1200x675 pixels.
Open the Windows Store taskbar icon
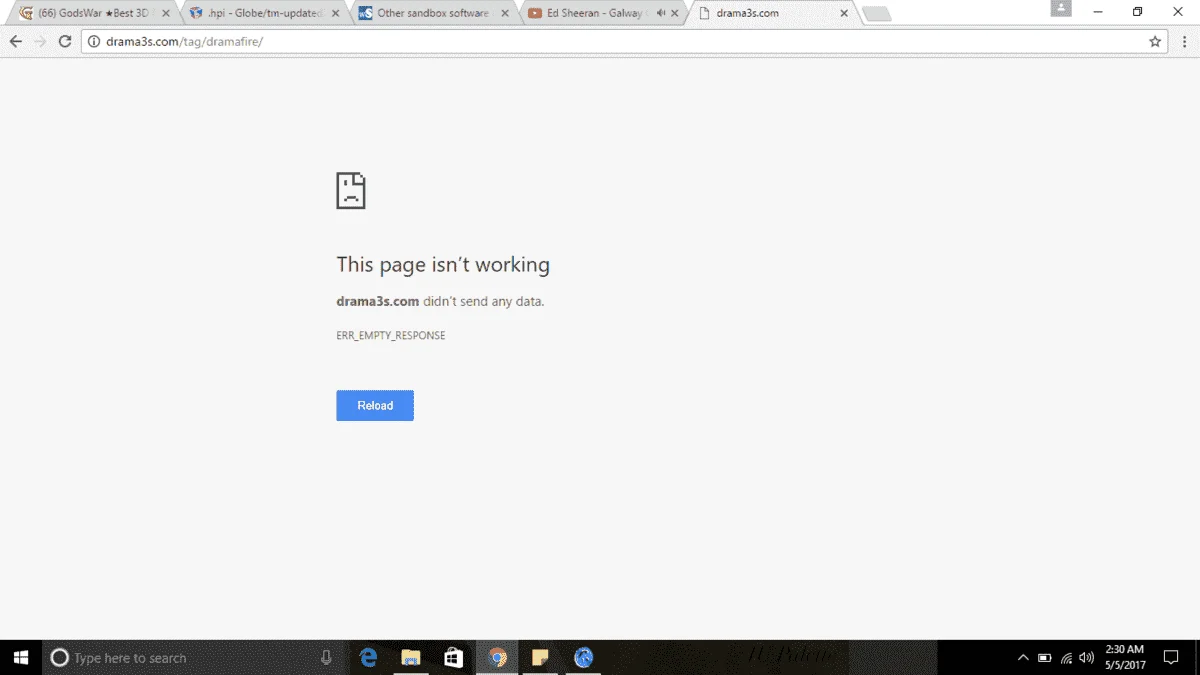click(x=454, y=657)
